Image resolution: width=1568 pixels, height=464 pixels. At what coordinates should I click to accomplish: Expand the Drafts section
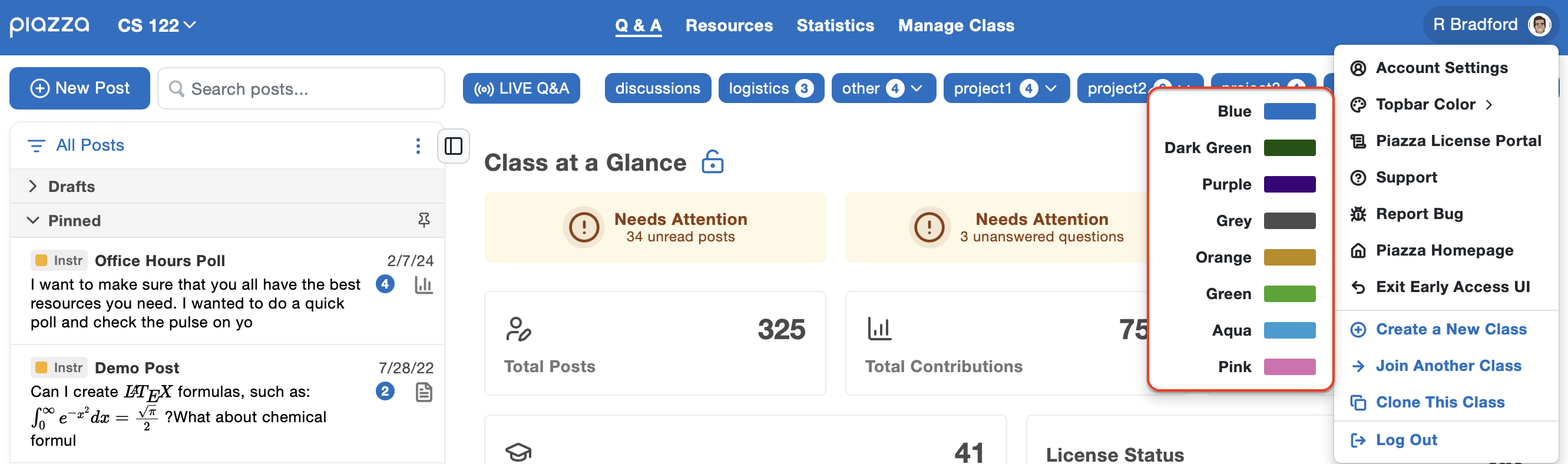pos(227,186)
